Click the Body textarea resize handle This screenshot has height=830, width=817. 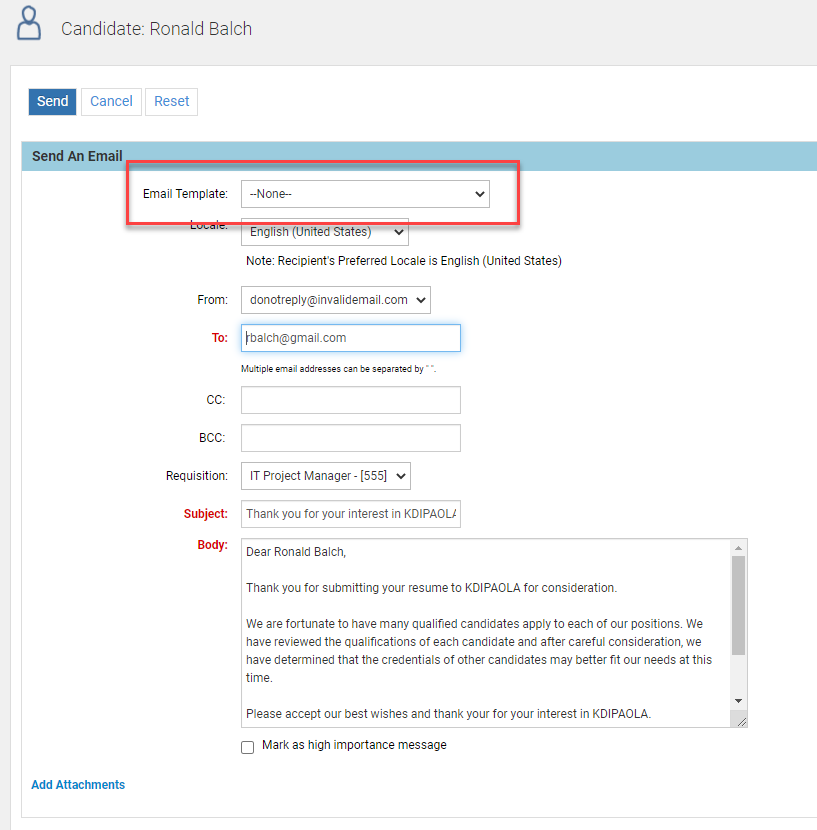point(740,720)
